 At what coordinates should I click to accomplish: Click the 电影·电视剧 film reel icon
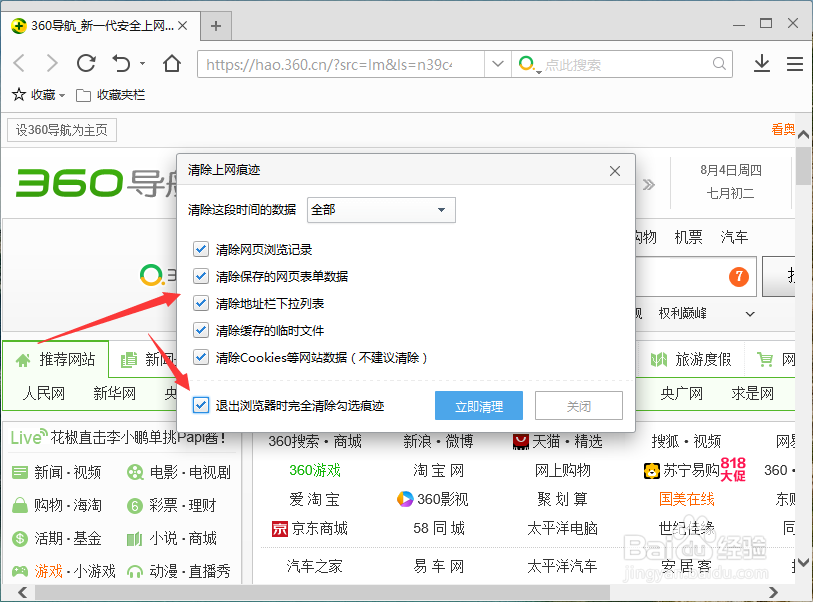(135, 472)
